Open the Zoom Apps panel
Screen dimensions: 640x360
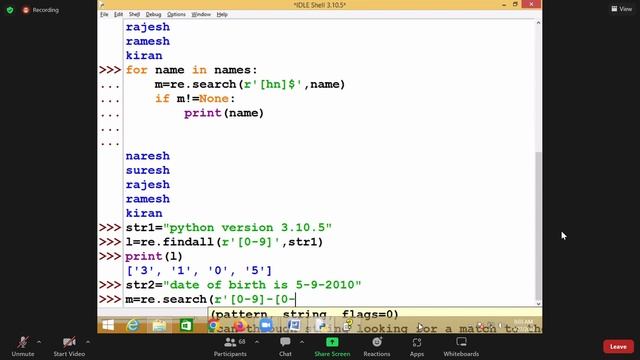click(417, 347)
